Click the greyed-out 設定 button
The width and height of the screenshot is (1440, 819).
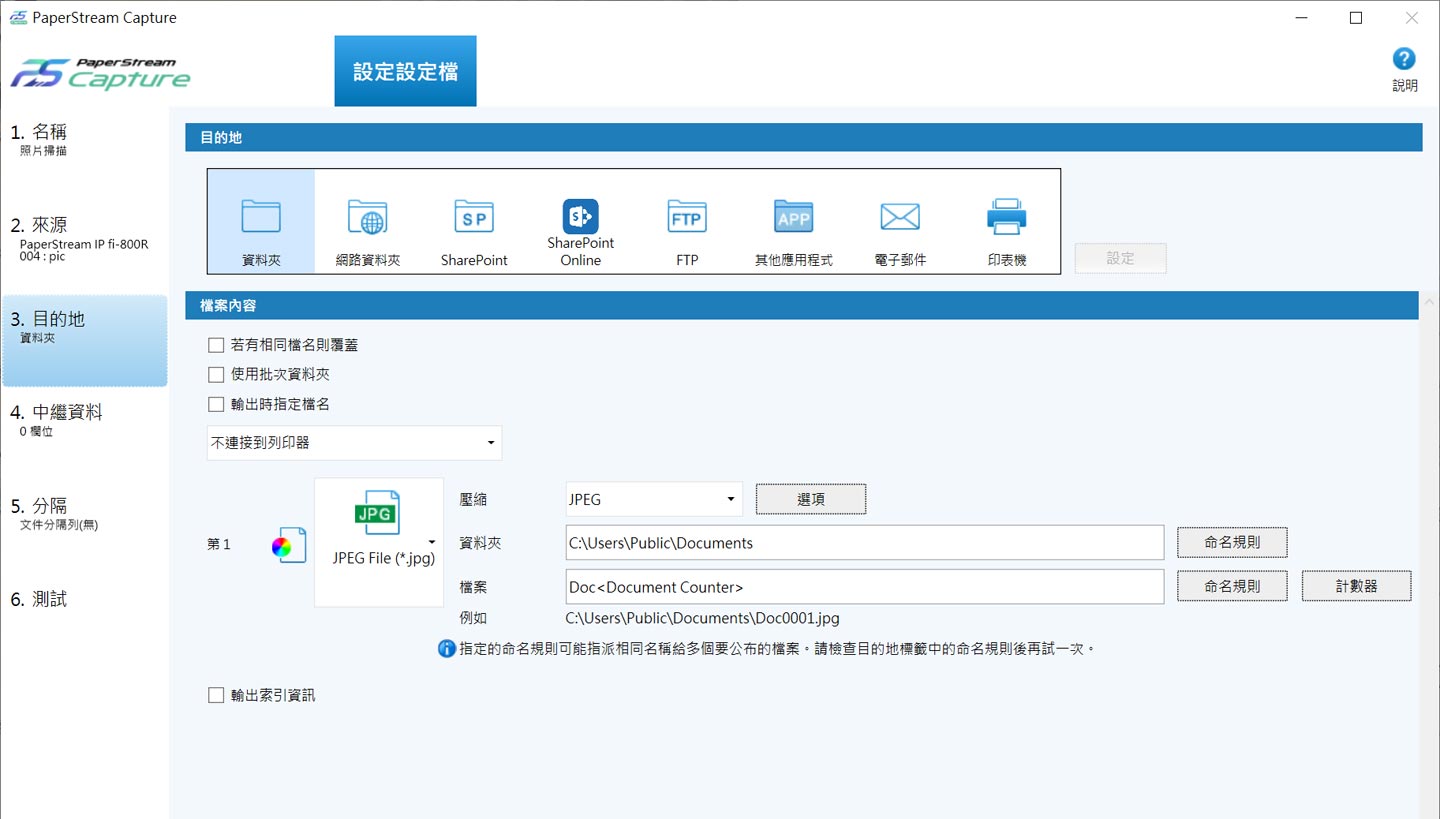[1120, 258]
